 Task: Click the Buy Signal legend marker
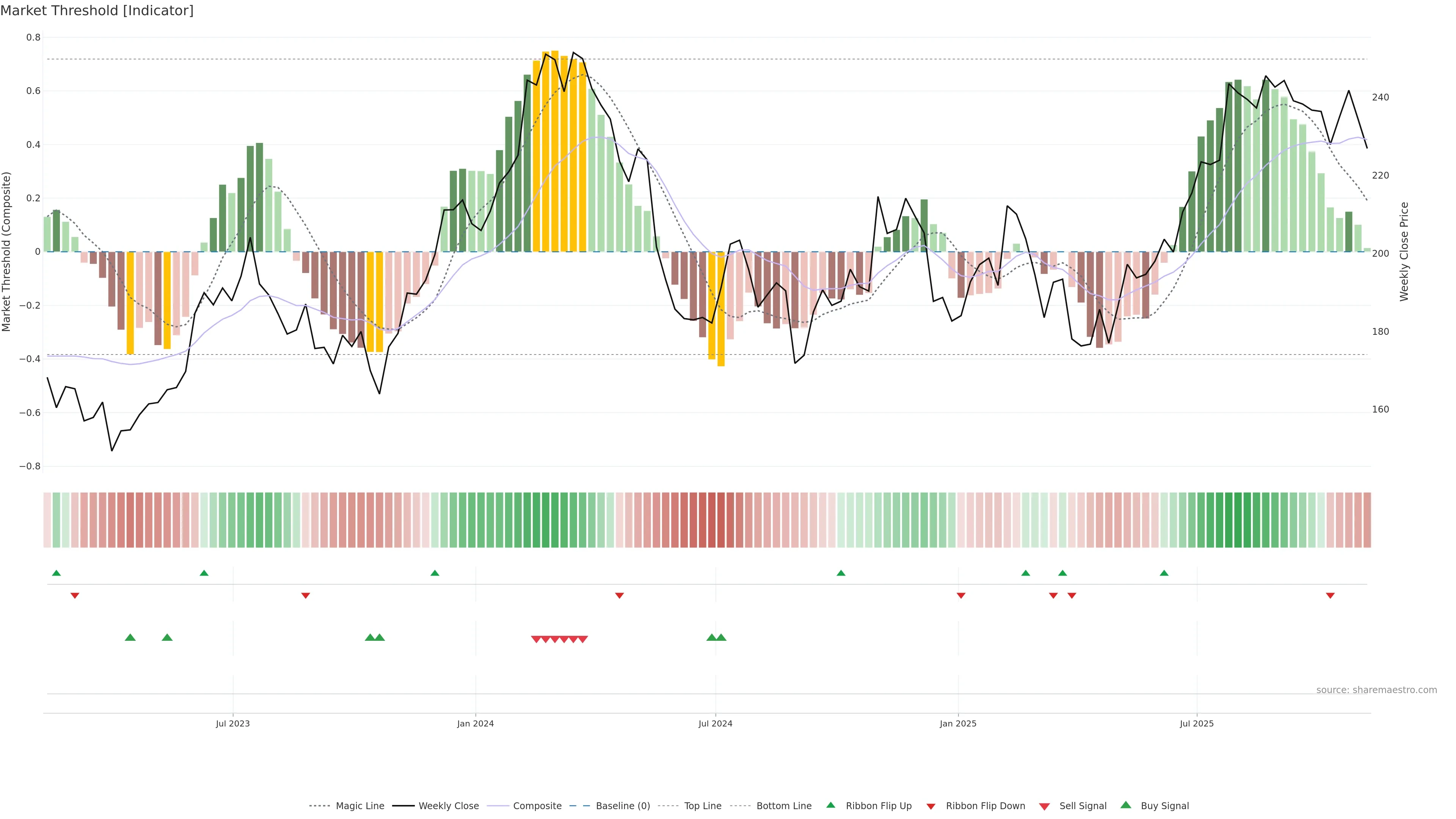coord(1126,805)
